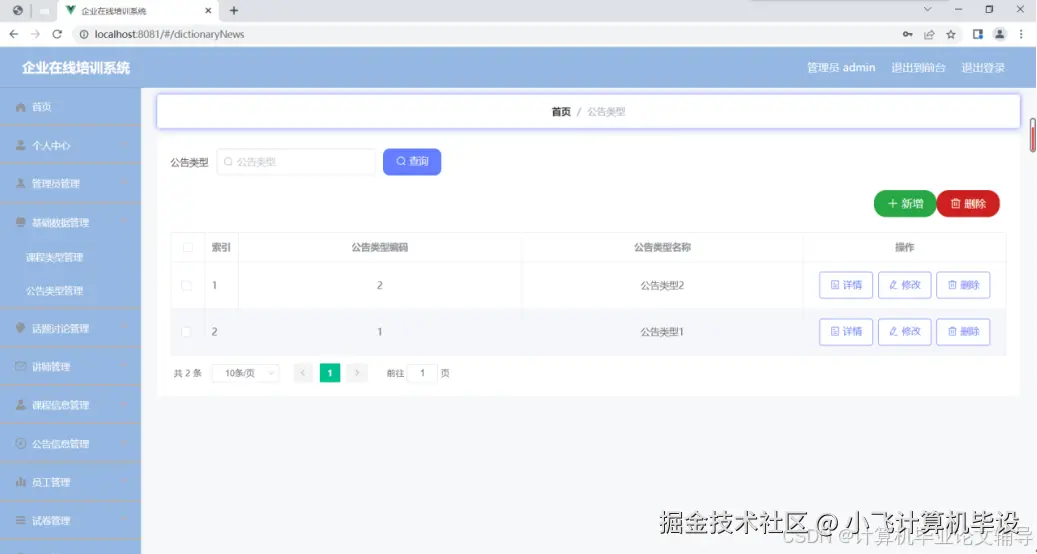Click 详情 for 公告类型1 row

846,331
